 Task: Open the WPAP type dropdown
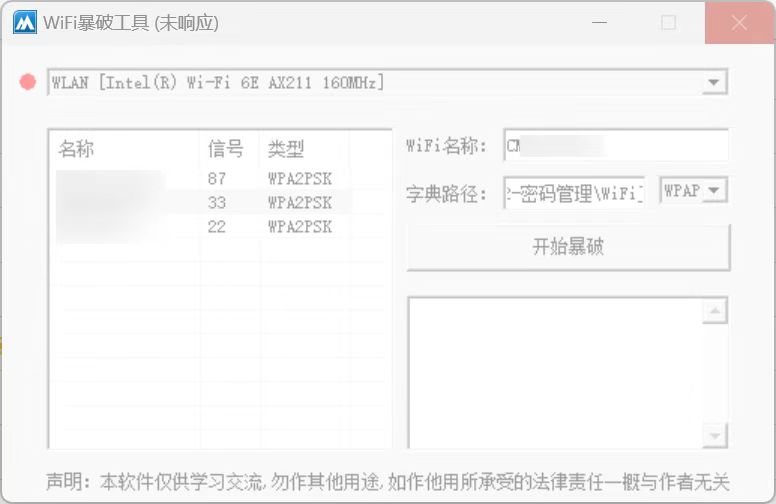pos(694,190)
